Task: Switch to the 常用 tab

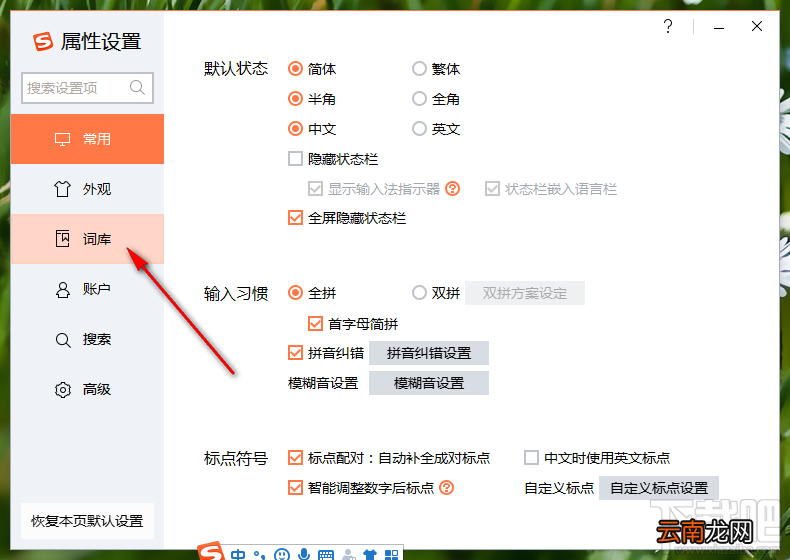Action: pos(87,139)
